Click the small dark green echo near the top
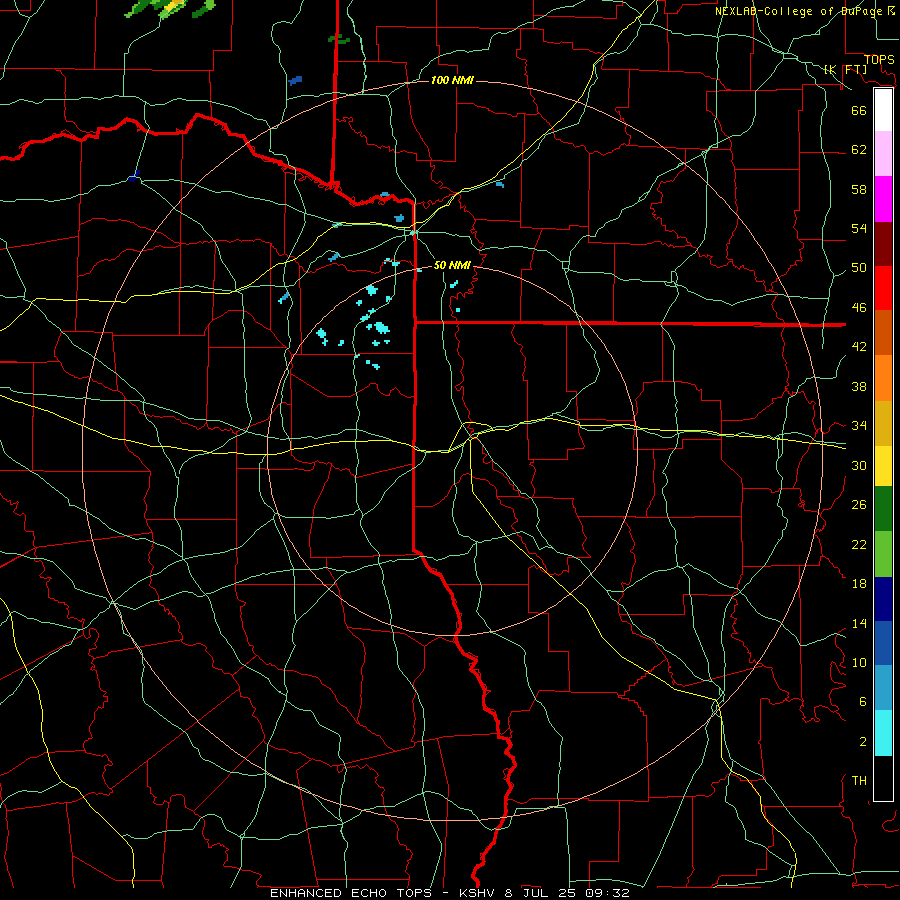 click(339, 39)
